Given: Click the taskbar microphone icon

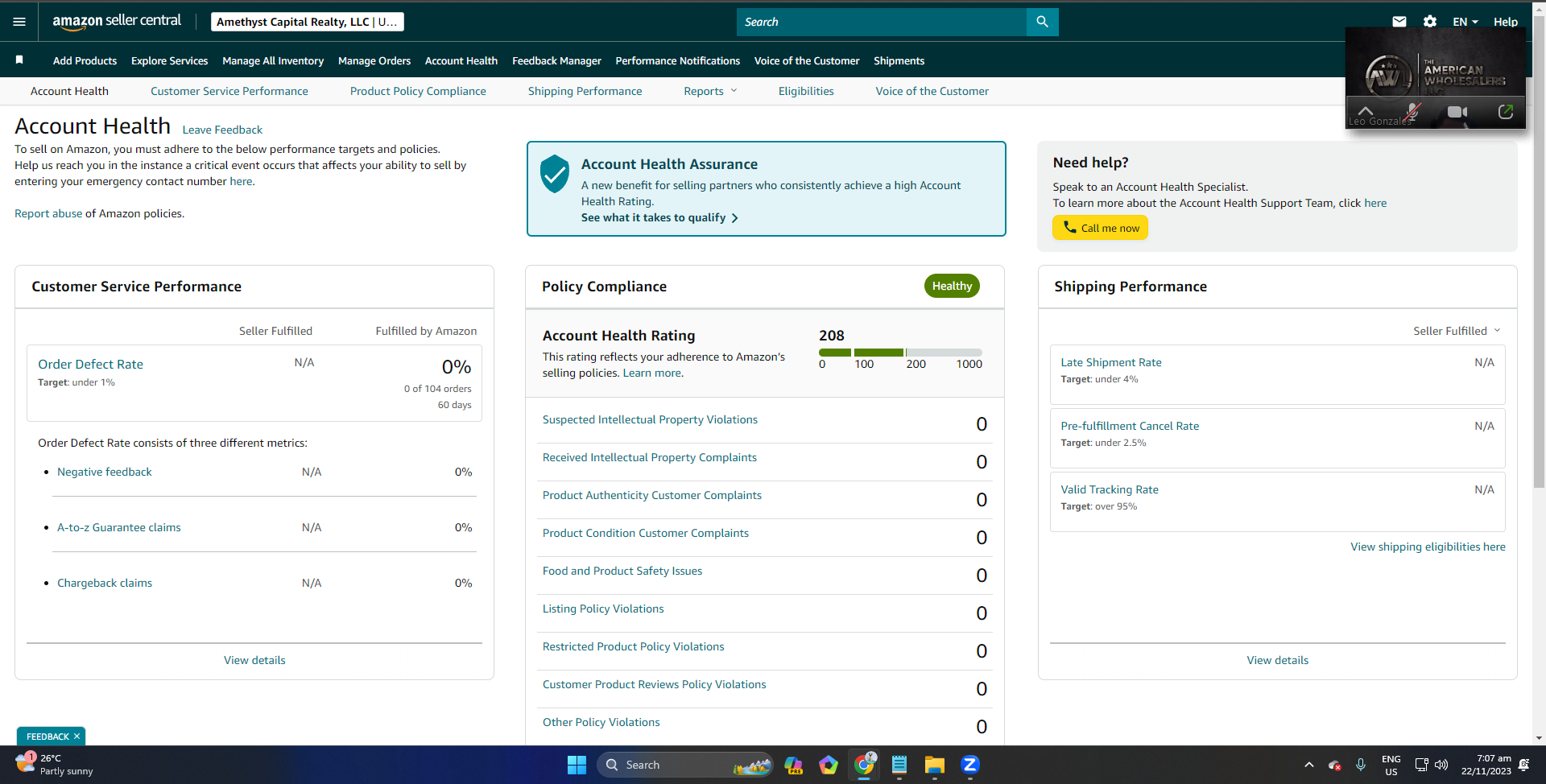Looking at the screenshot, I should (x=1361, y=765).
